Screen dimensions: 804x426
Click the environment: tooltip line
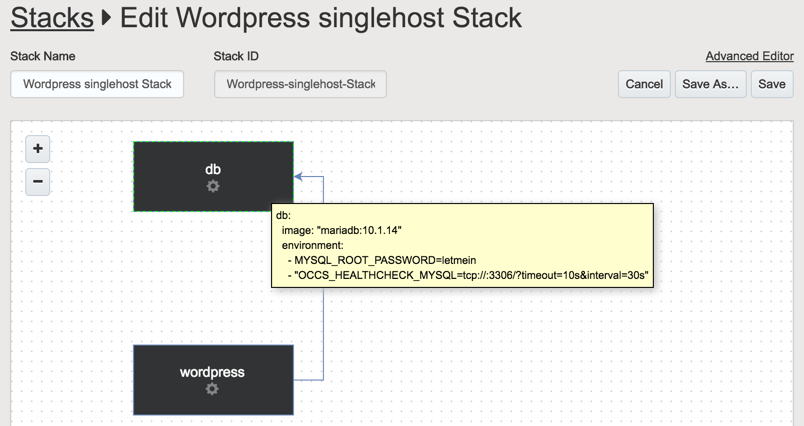pyautogui.click(x=313, y=246)
